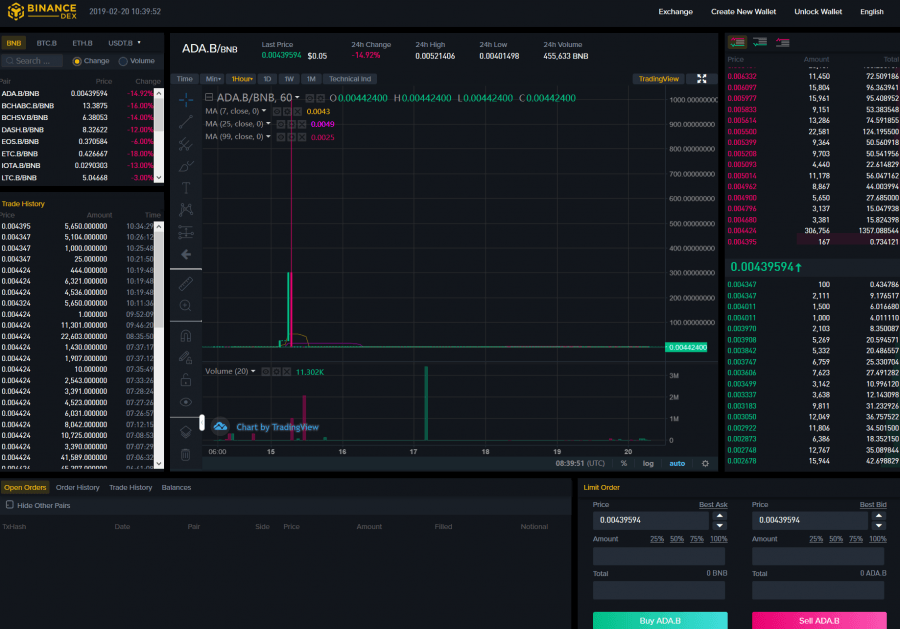Viewport: 900px width, 629px height.
Task: Remove the Volume (20) indicator
Action: click(x=286, y=372)
